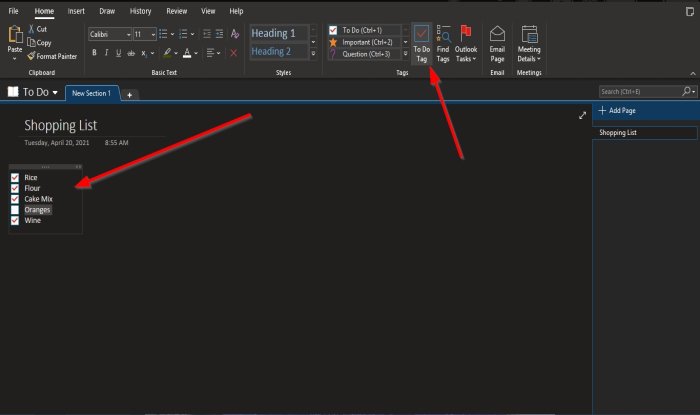700x415 pixels.
Task: Open the Calibri font name dropdown
Action: click(x=129, y=34)
